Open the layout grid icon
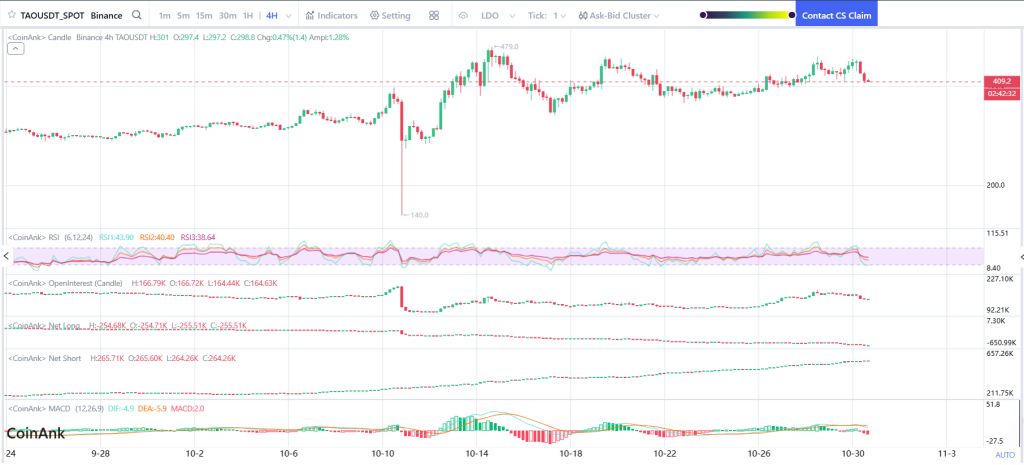The image size is (1024, 465). pyautogui.click(x=433, y=16)
